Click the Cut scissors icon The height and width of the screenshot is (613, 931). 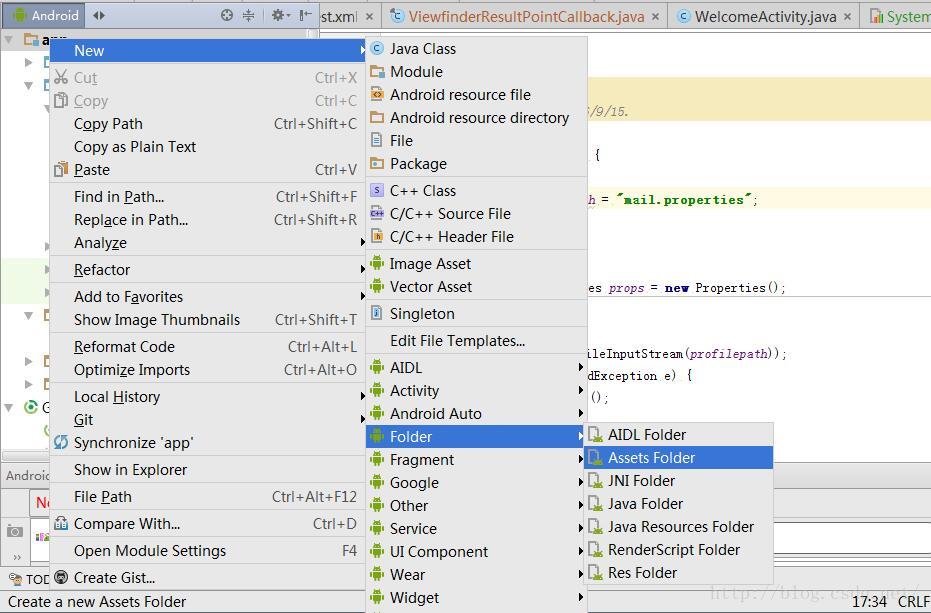(x=61, y=77)
